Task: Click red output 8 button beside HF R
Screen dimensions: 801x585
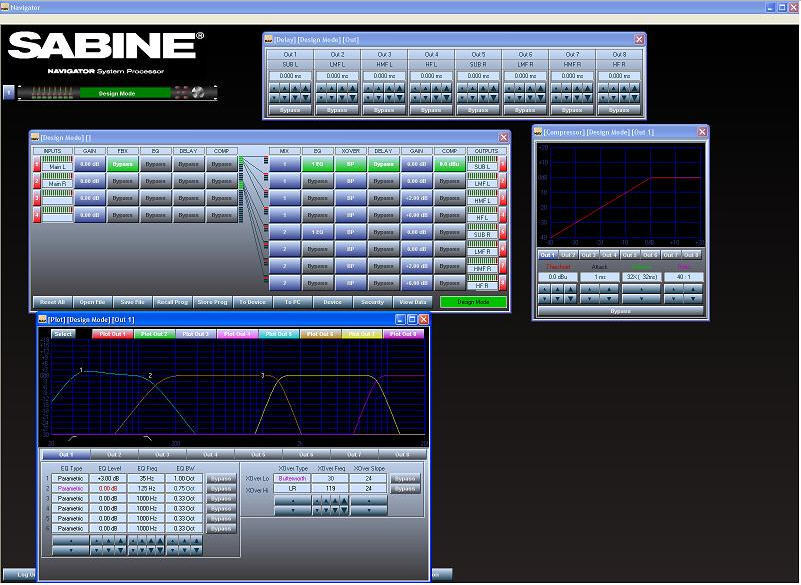Action: coord(503,283)
